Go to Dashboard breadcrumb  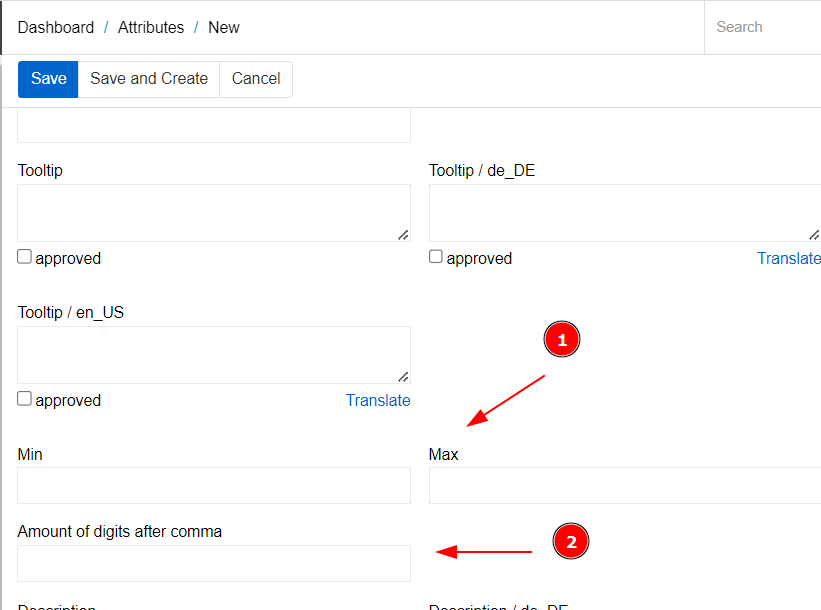point(56,27)
